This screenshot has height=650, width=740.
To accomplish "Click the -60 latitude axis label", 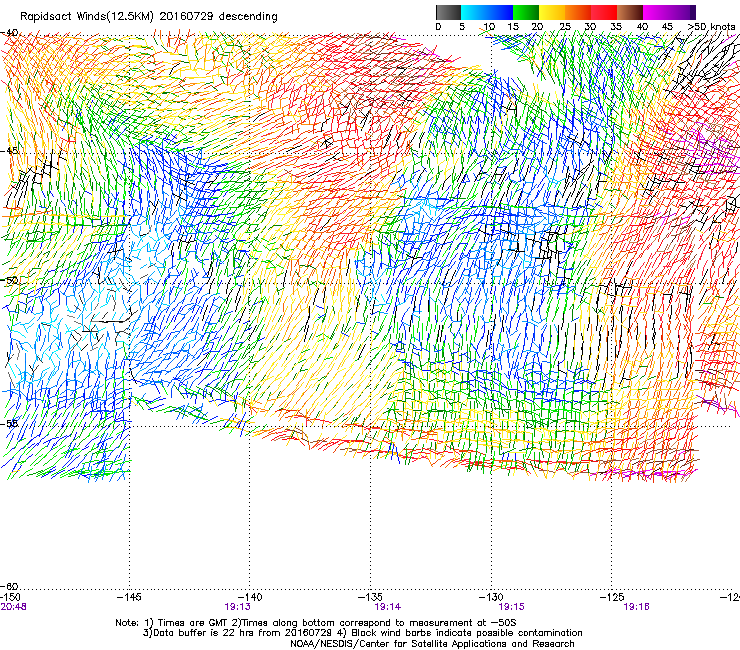I will (9, 586).
